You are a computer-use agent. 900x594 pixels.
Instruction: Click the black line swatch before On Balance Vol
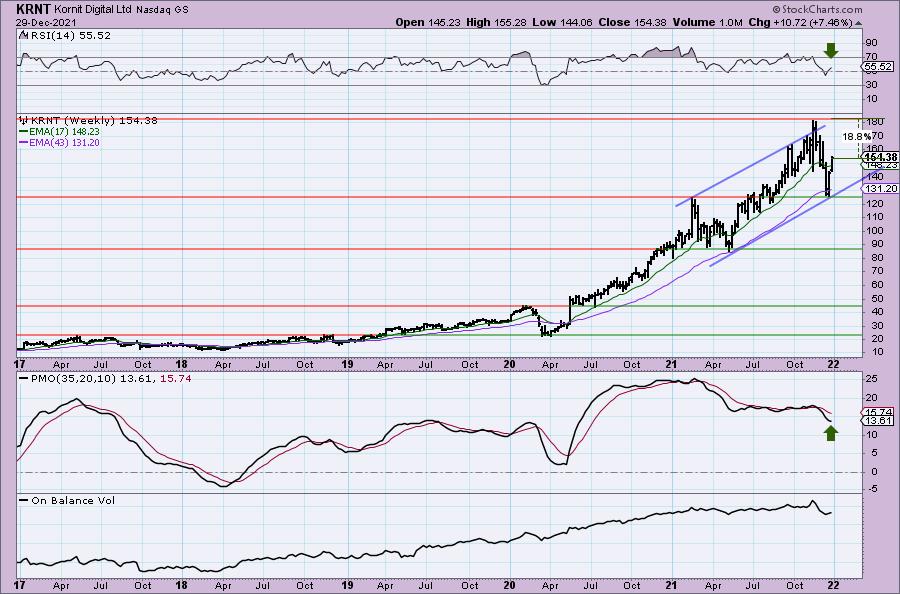24,500
